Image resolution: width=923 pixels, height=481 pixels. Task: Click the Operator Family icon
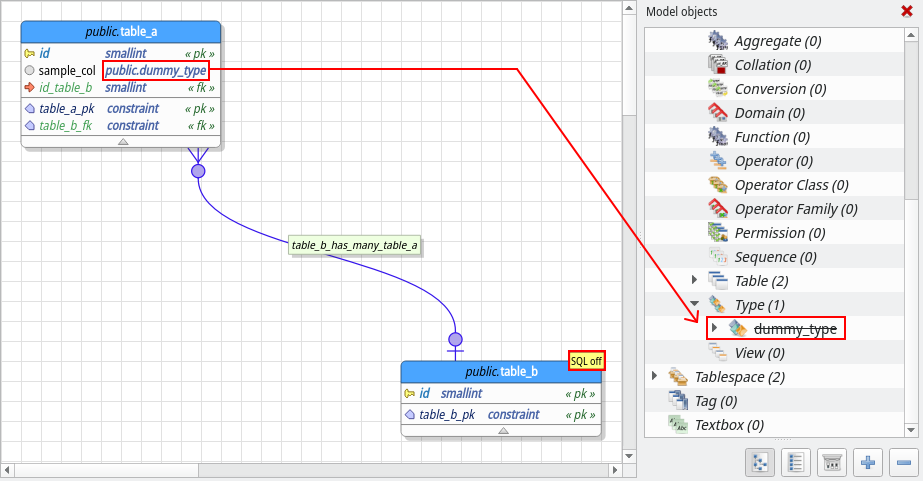[718, 208]
